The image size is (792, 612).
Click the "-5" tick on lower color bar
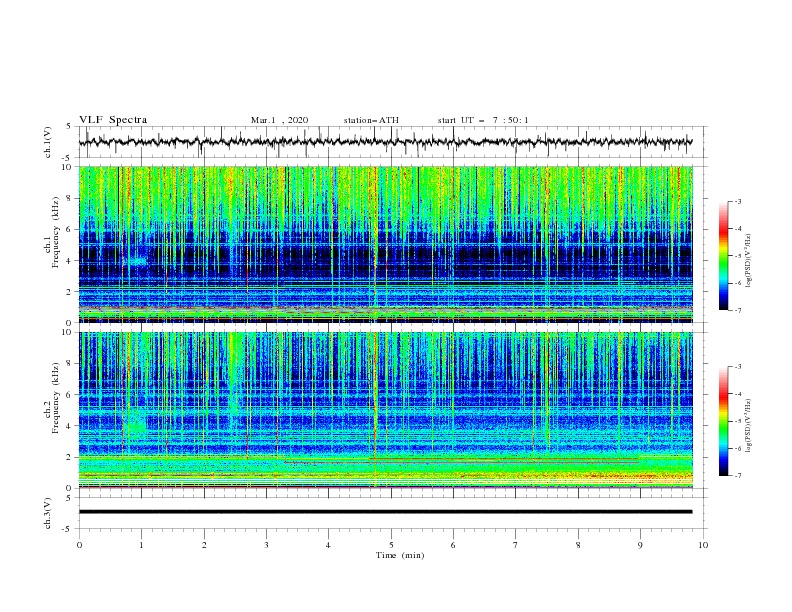tap(737, 421)
